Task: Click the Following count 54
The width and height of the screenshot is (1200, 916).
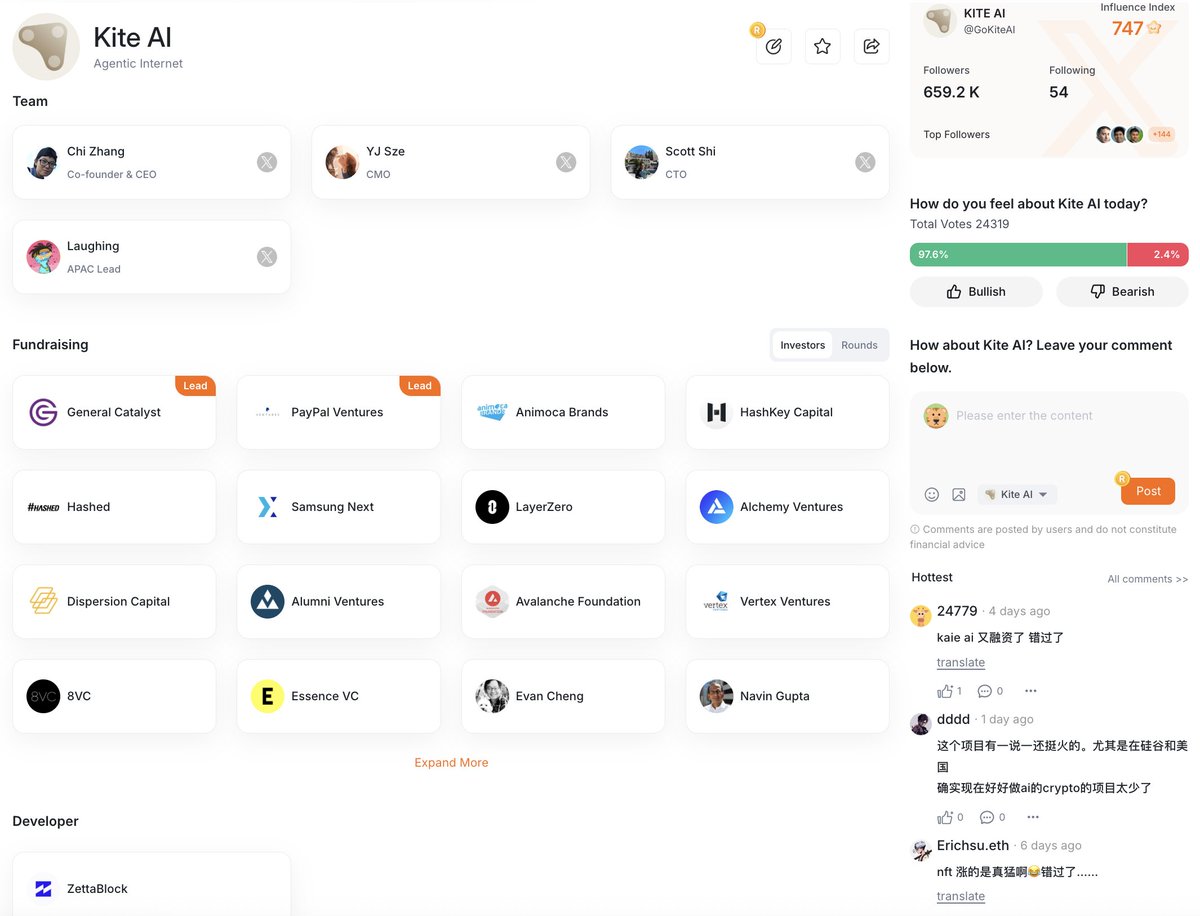Action: (1059, 92)
